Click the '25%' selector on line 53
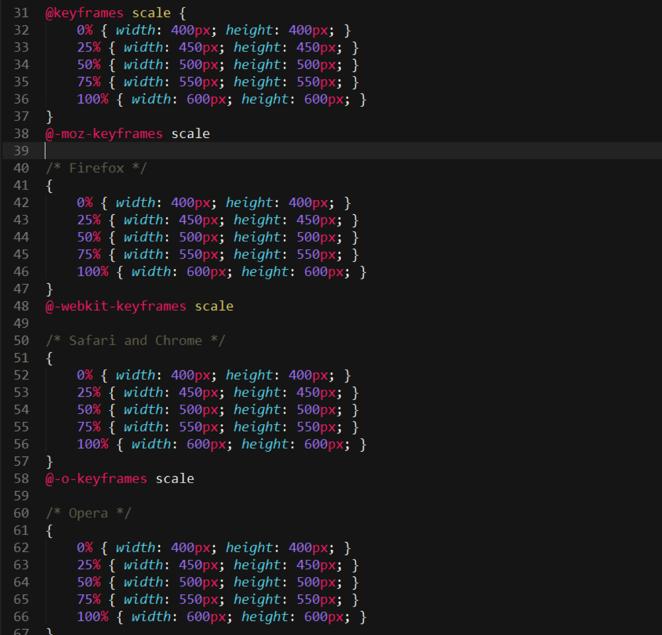Screen dimensions: 662x635 [x=88, y=393]
